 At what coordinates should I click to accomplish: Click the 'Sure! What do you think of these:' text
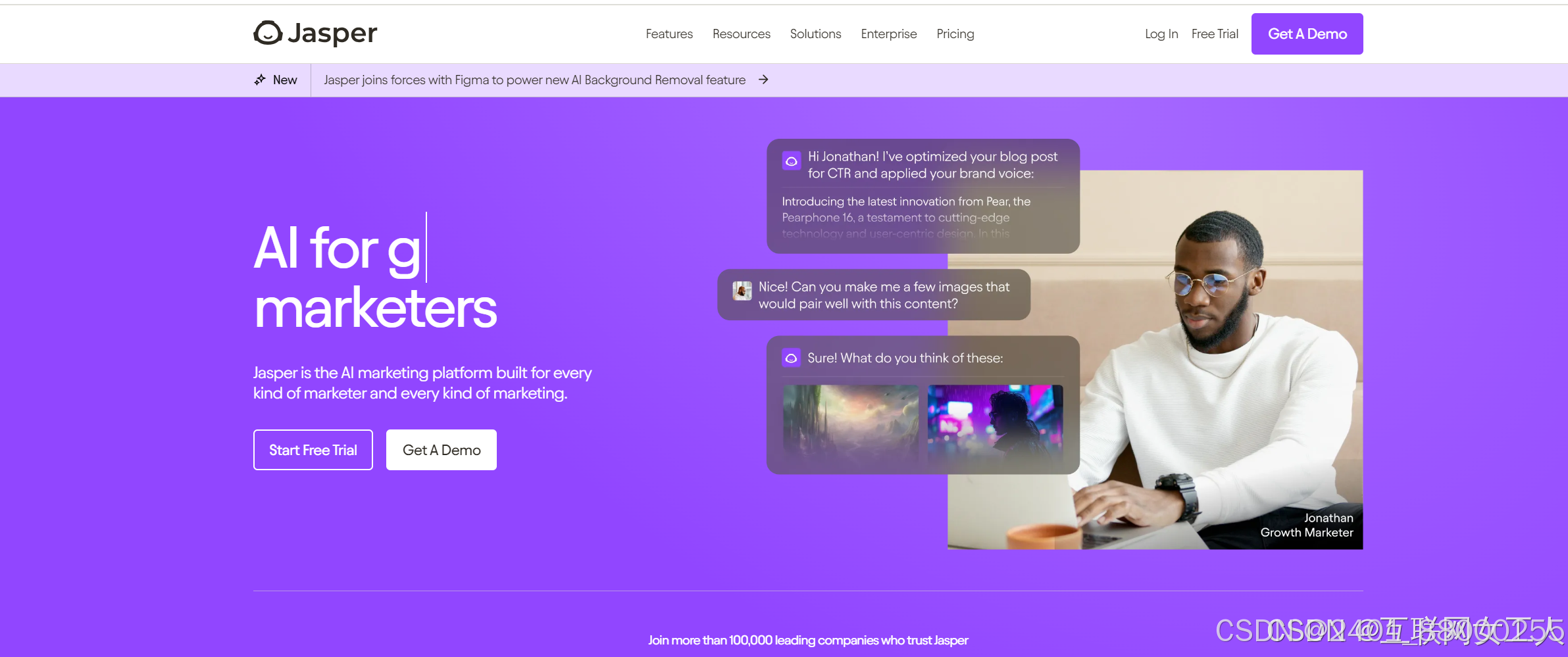(x=905, y=358)
